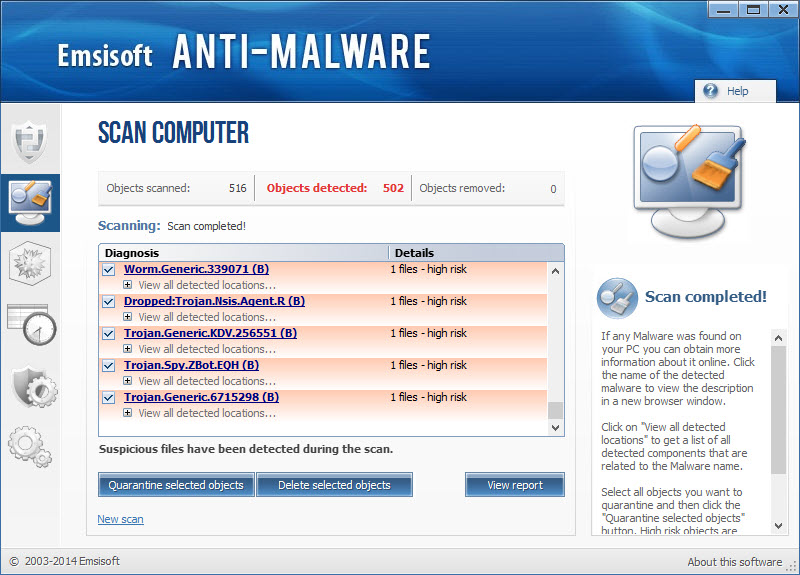800x575 pixels.
Task: Uncheck Trojan.Generic.KDV.256551 (B) checkbox
Action: (109, 334)
